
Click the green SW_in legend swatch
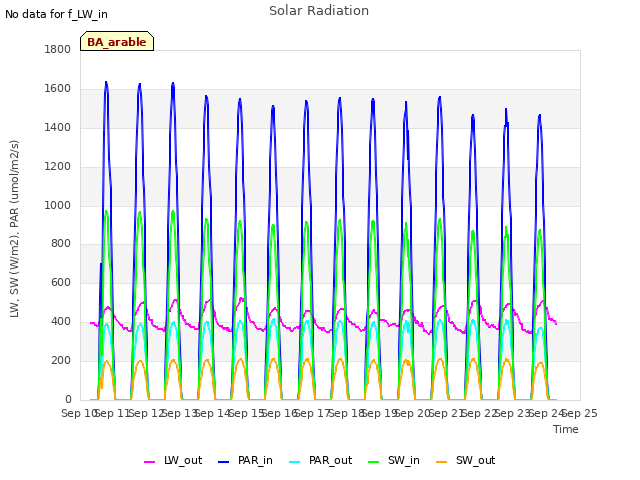point(373,462)
